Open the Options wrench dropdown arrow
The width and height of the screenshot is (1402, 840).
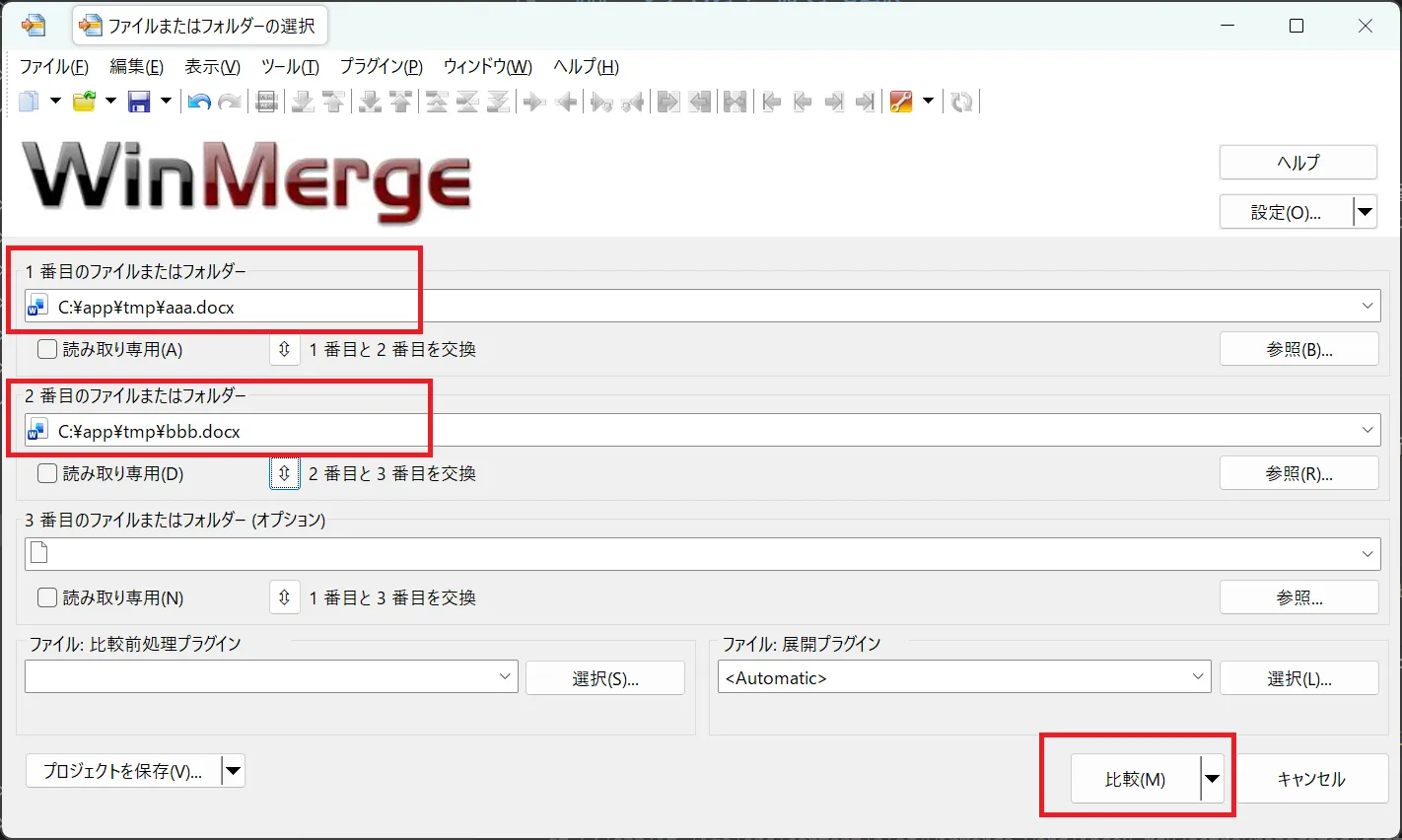point(928,102)
